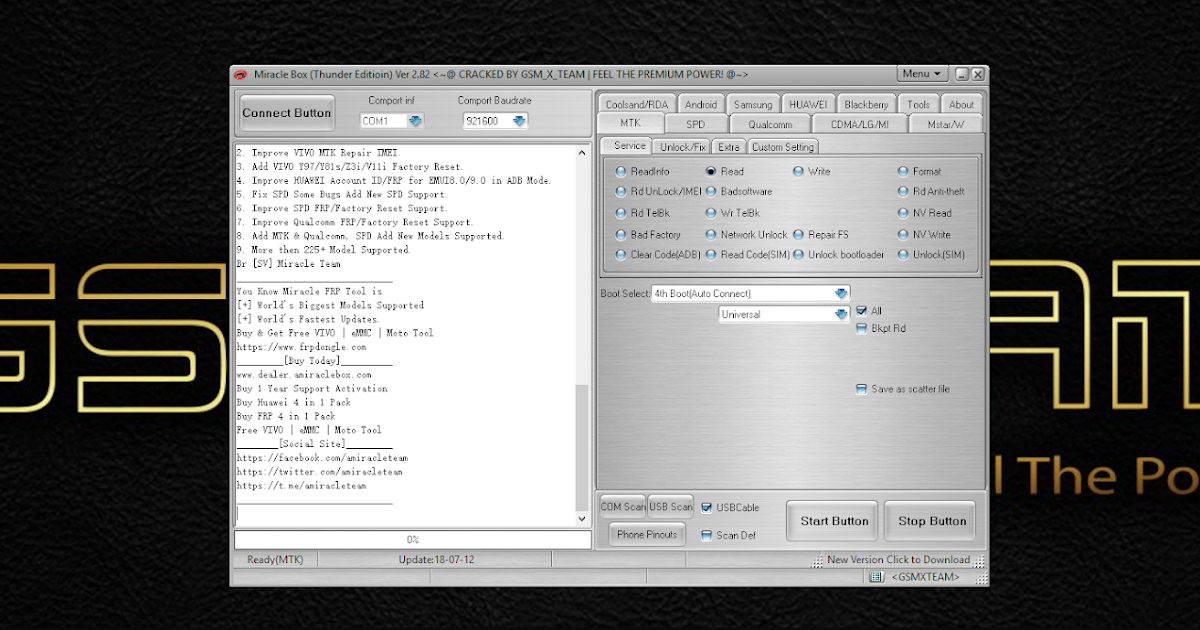Viewport: 1200px width, 630px height.
Task: Select Read Code(SIM) radio option
Action: [x=747, y=255]
